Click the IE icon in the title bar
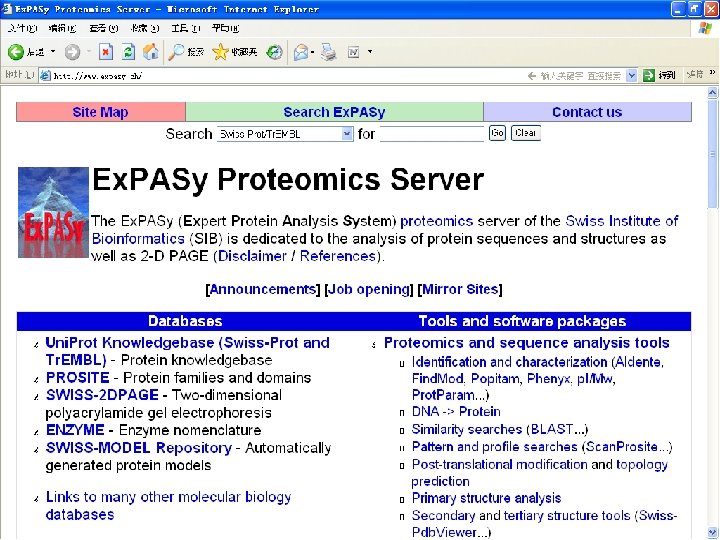Viewport: 720px width, 540px height. click(x=7, y=9)
